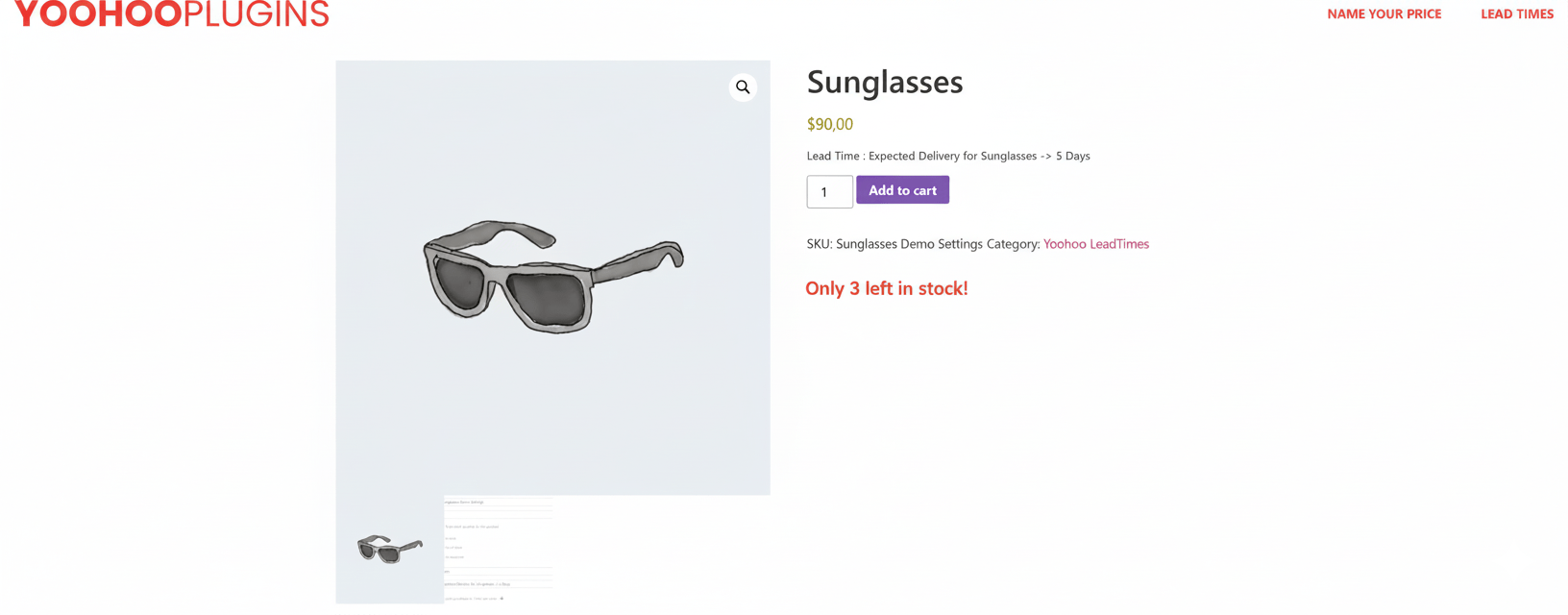Screen dimensions: 1568x615
Task: Open the image zoom magnifier on product photo
Action: [742, 86]
